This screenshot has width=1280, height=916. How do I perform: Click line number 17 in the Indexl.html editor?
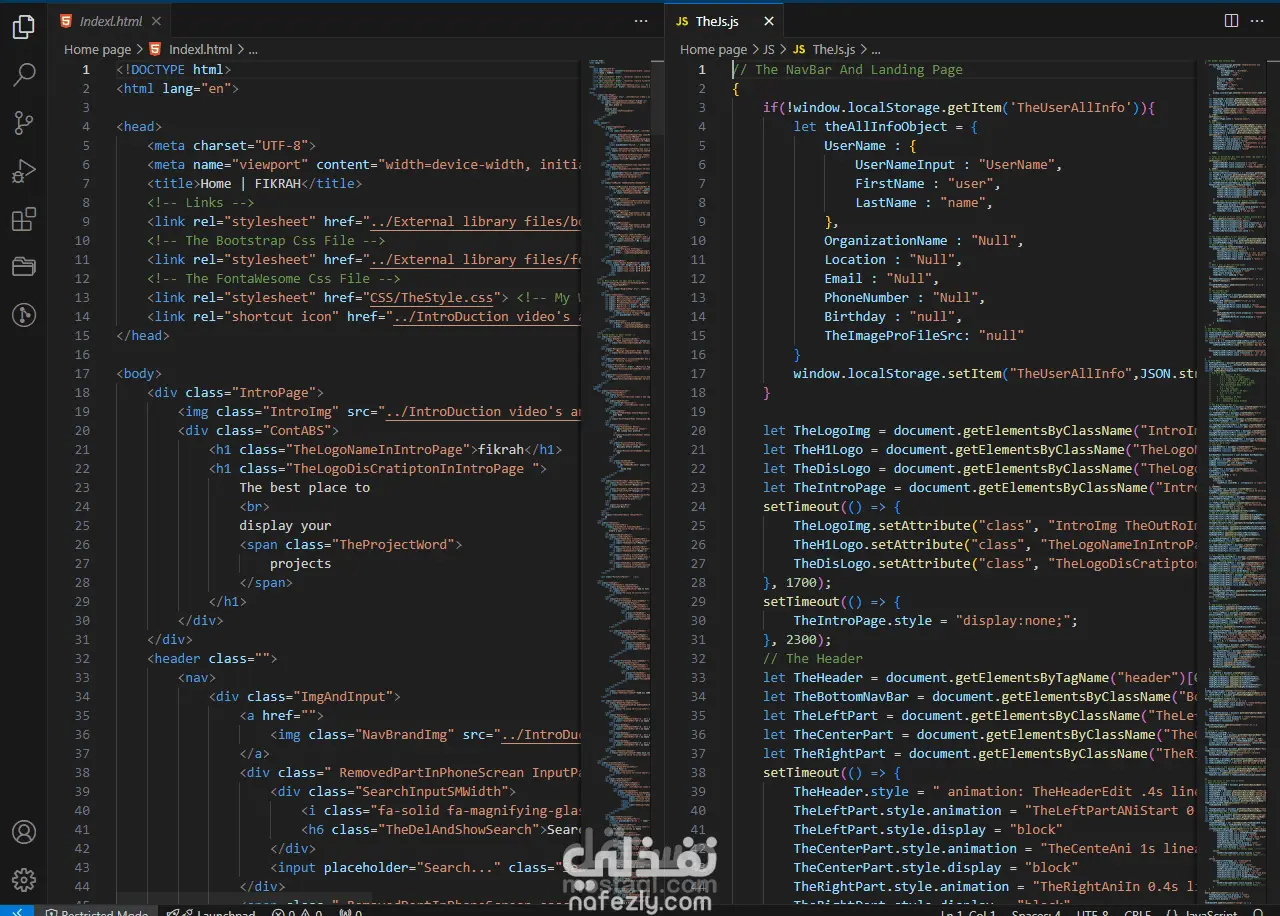coord(82,374)
